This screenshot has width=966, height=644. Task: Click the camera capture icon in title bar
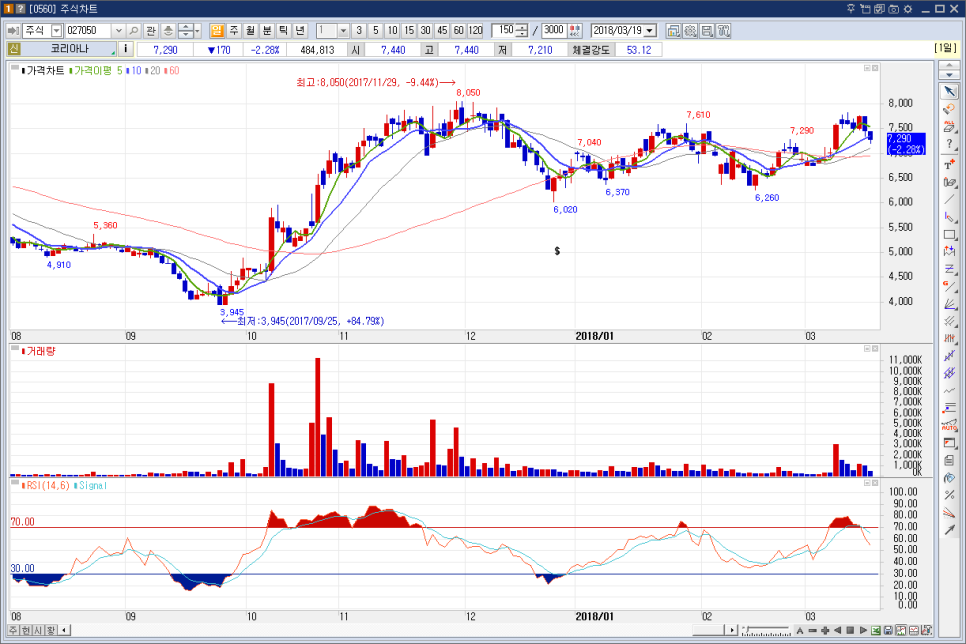893,9
